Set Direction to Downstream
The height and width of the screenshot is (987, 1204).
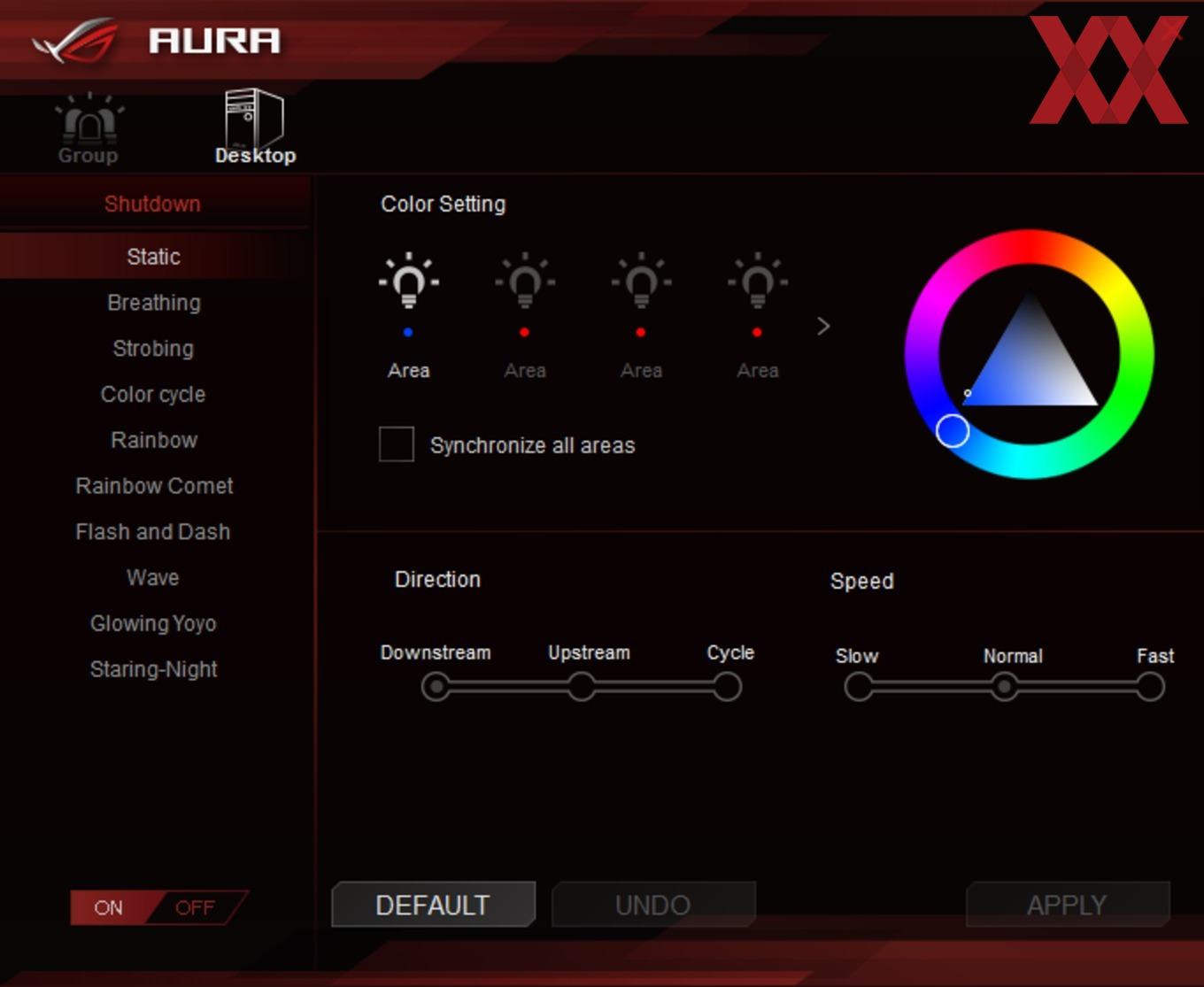coord(436,687)
